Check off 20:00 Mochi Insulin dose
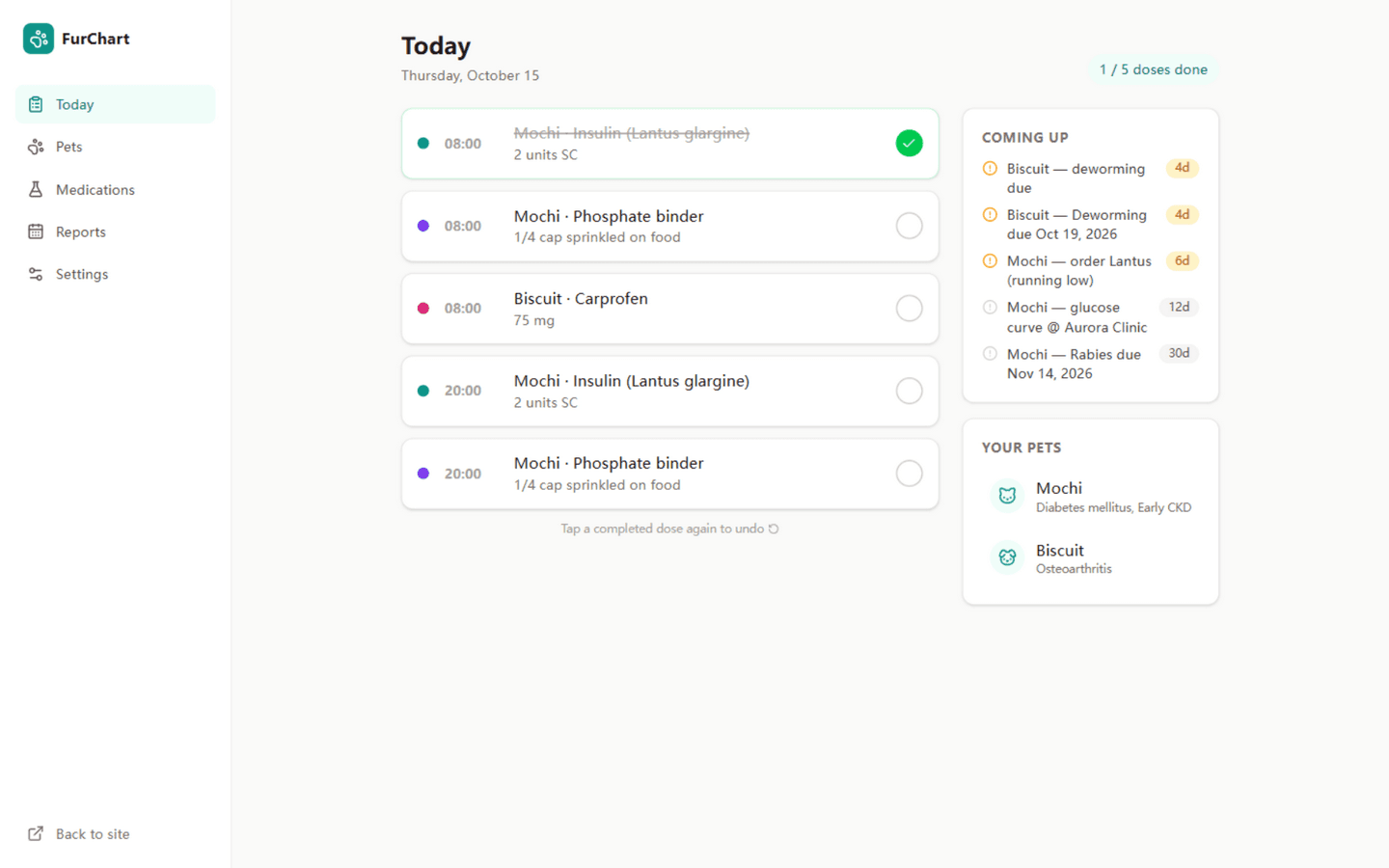This screenshot has width=1389, height=868. pos(909,391)
